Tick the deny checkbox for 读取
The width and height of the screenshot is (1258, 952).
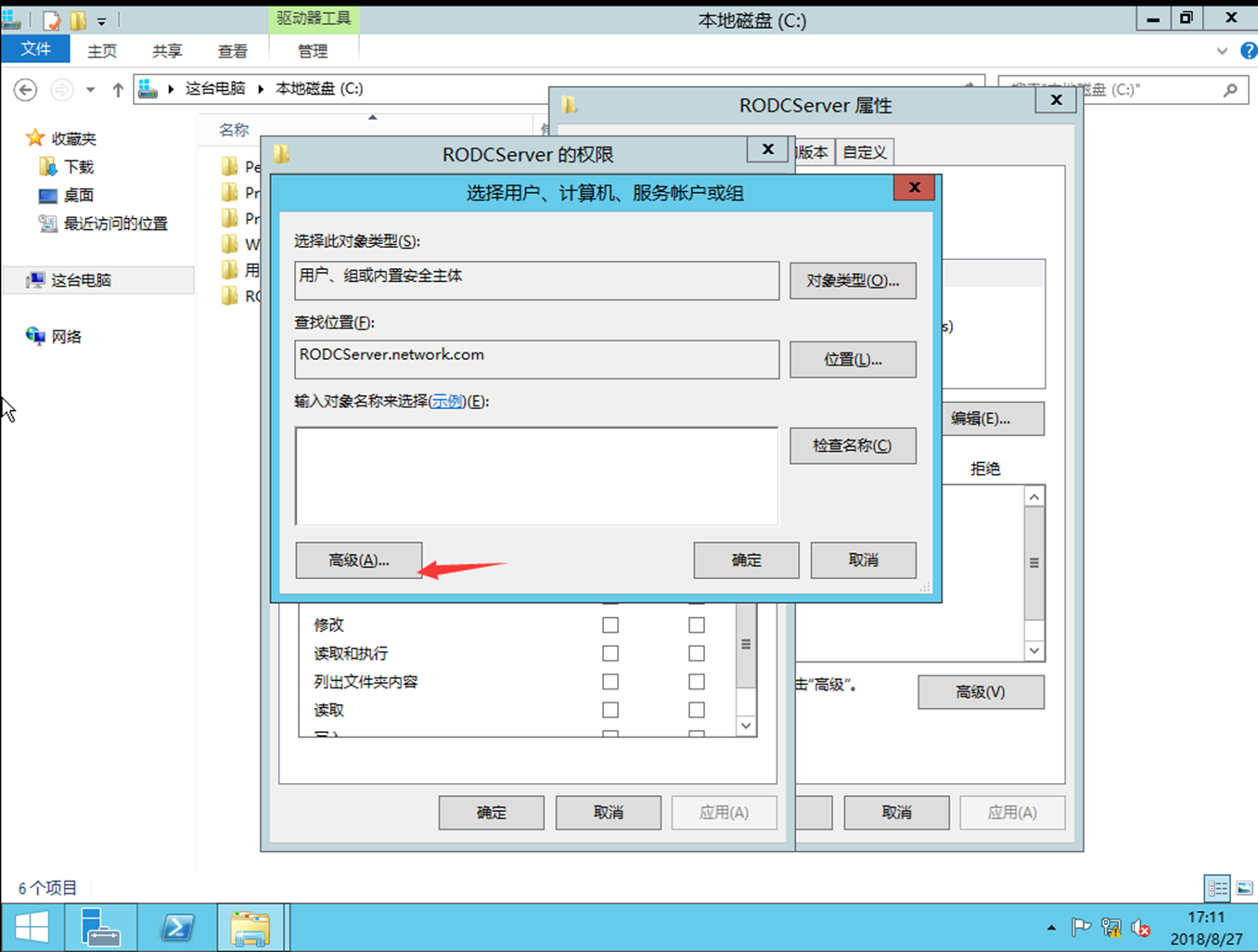(x=697, y=710)
